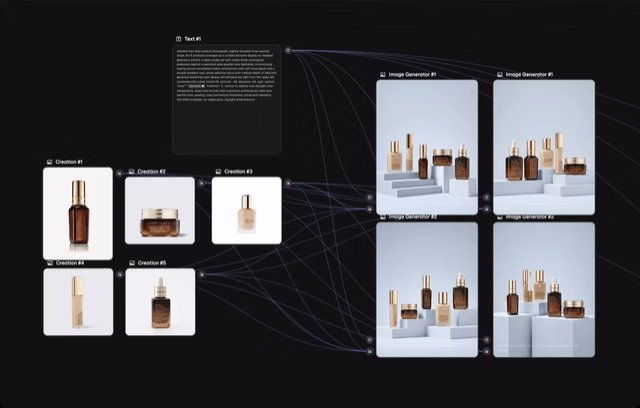640x408 pixels.
Task: Select the Text #1 node title
Action: (x=193, y=39)
